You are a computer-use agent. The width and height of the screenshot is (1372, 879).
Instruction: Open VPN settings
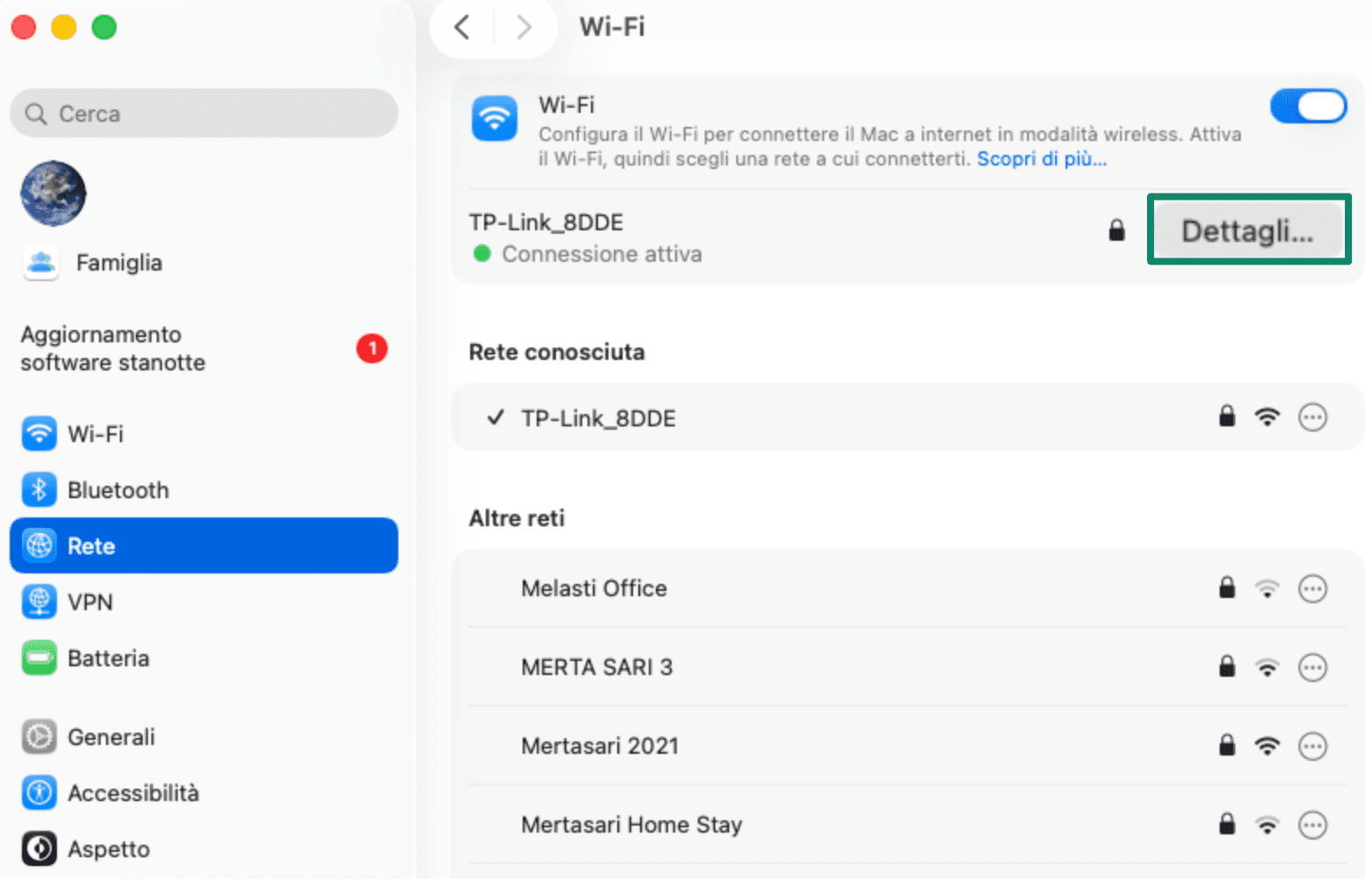(x=89, y=601)
